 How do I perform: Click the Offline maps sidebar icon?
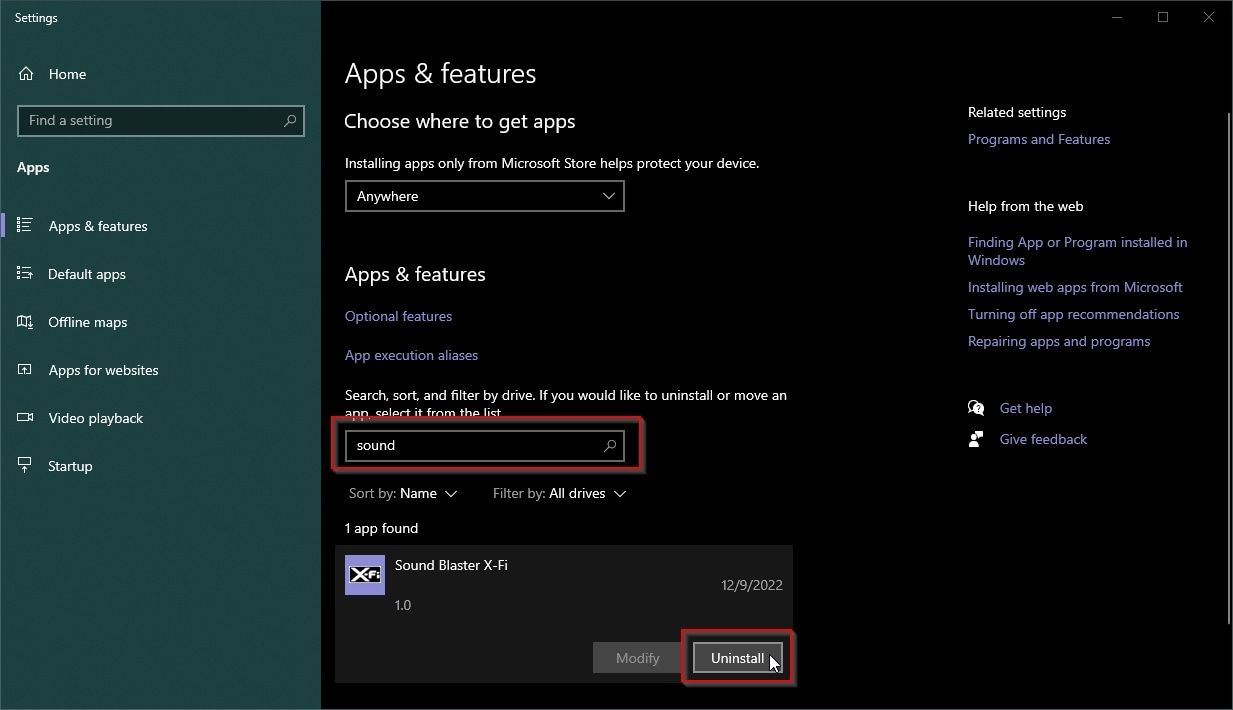tap(26, 322)
